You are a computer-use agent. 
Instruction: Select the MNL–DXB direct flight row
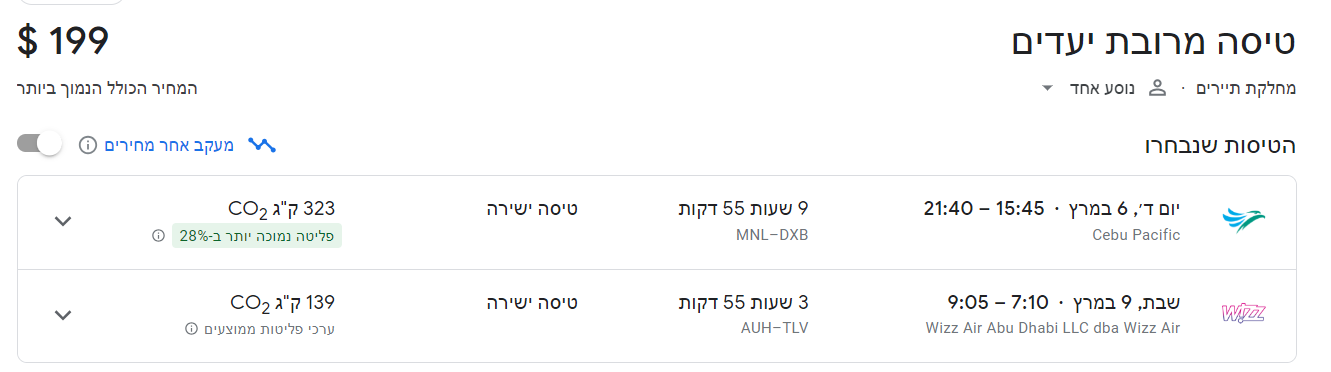coord(657,222)
